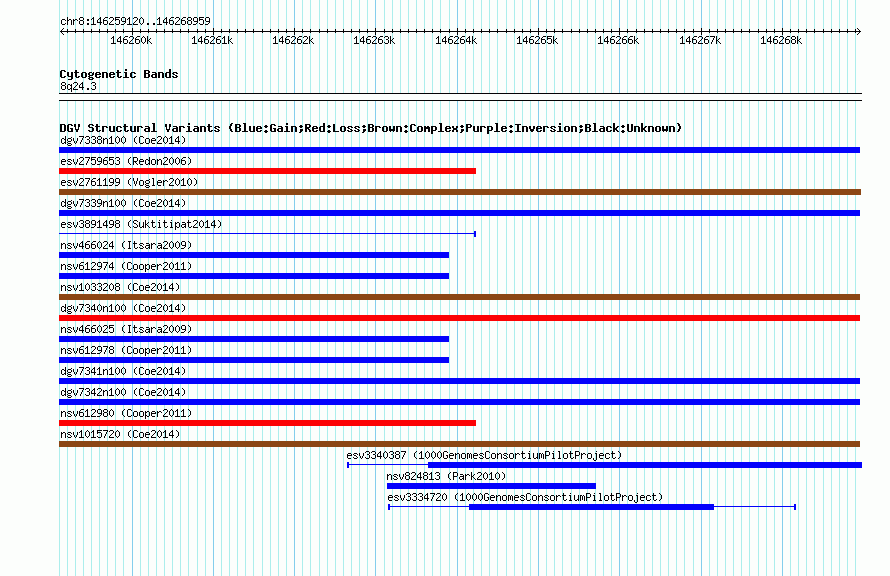Open the dgv7339n100 (Coe2014) variant bar
890x576 pixels.
pyautogui.click(x=459, y=213)
